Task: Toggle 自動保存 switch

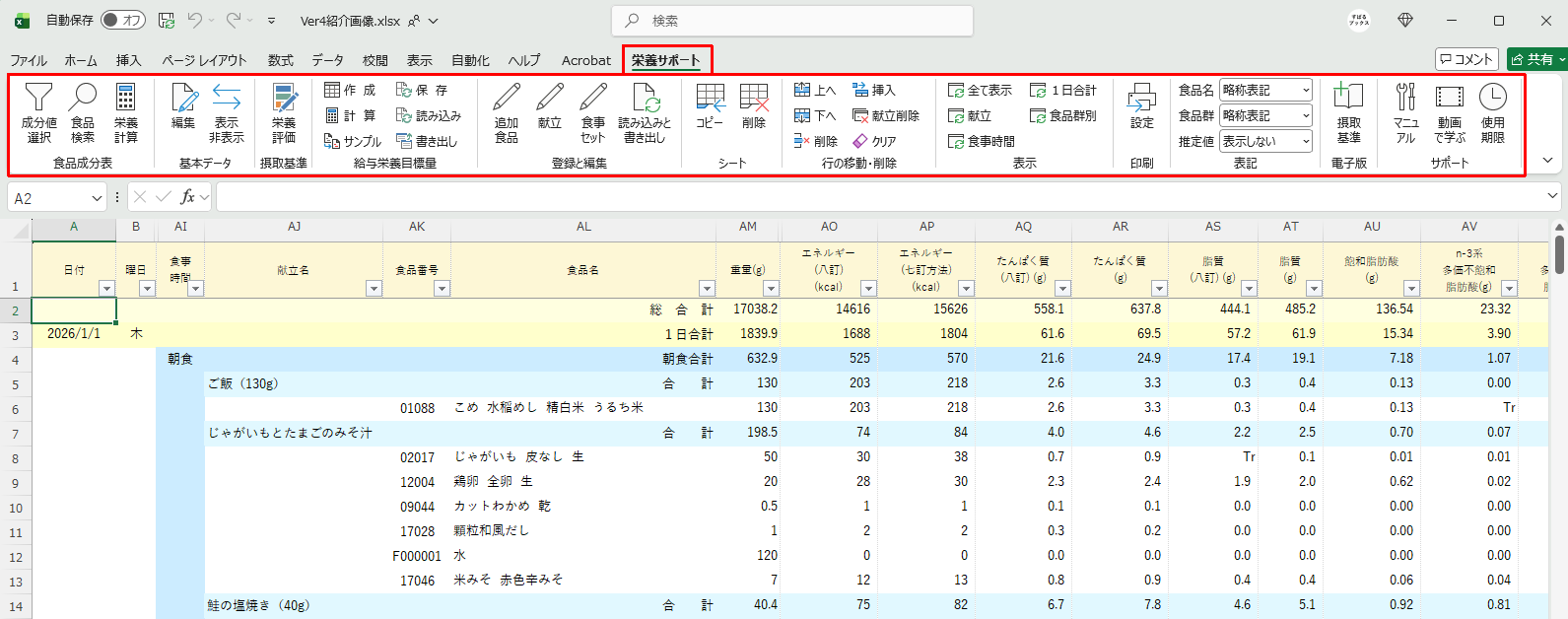Action: [123, 20]
